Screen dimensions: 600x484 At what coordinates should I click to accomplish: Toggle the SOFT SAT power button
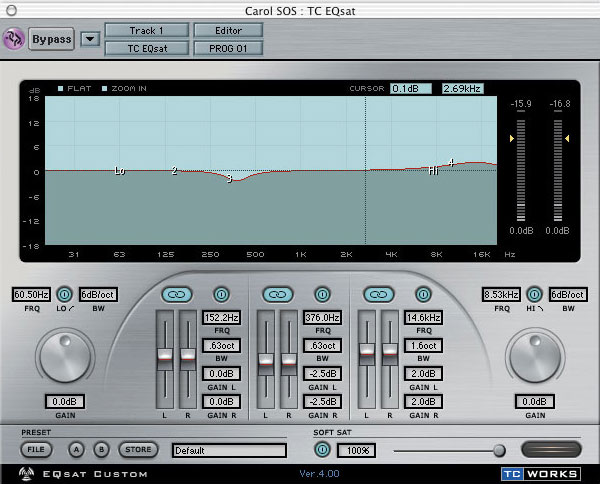322,450
